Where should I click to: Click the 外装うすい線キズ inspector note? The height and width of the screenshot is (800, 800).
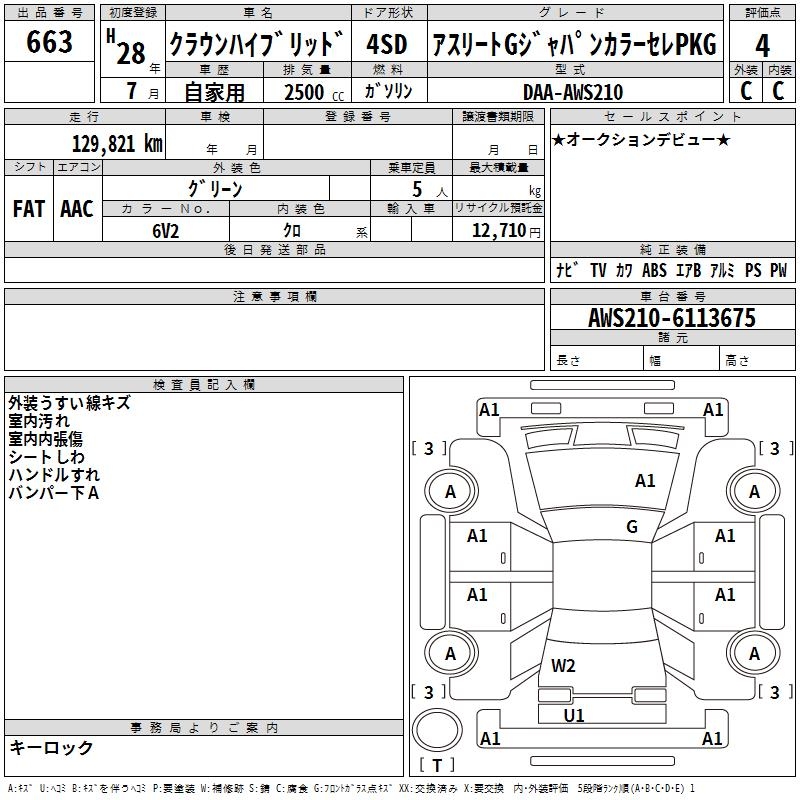(x=69, y=403)
